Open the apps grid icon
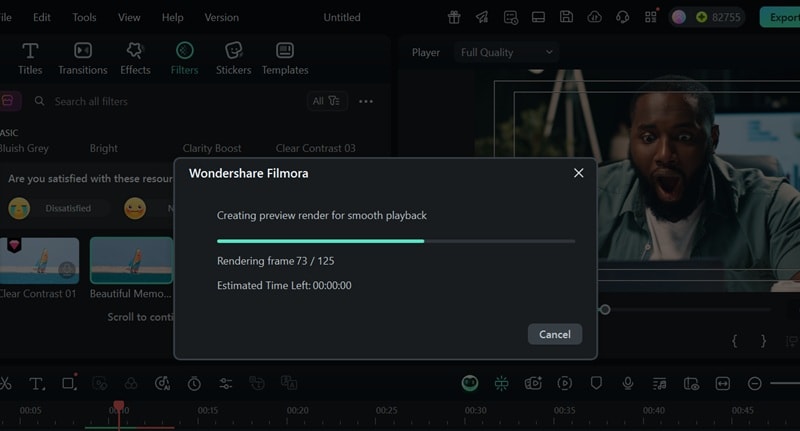This screenshot has width=800, height=431. 651,17
